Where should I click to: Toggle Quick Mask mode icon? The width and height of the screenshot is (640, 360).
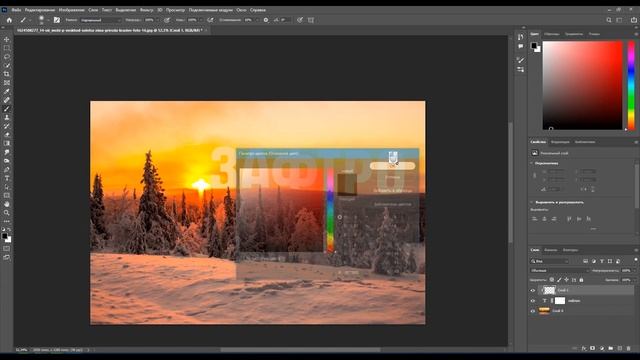coord(7,249)
